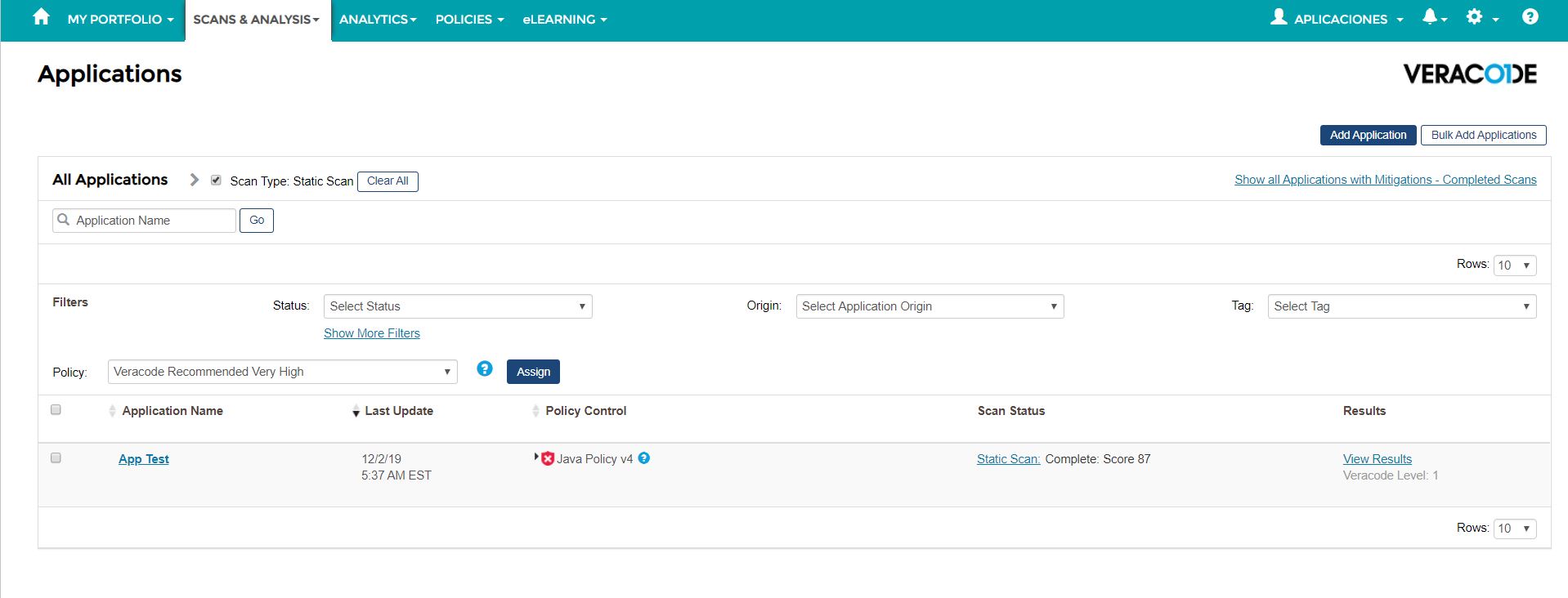
Task: Click help icon next to Java Policy v4
Action: 644,458
